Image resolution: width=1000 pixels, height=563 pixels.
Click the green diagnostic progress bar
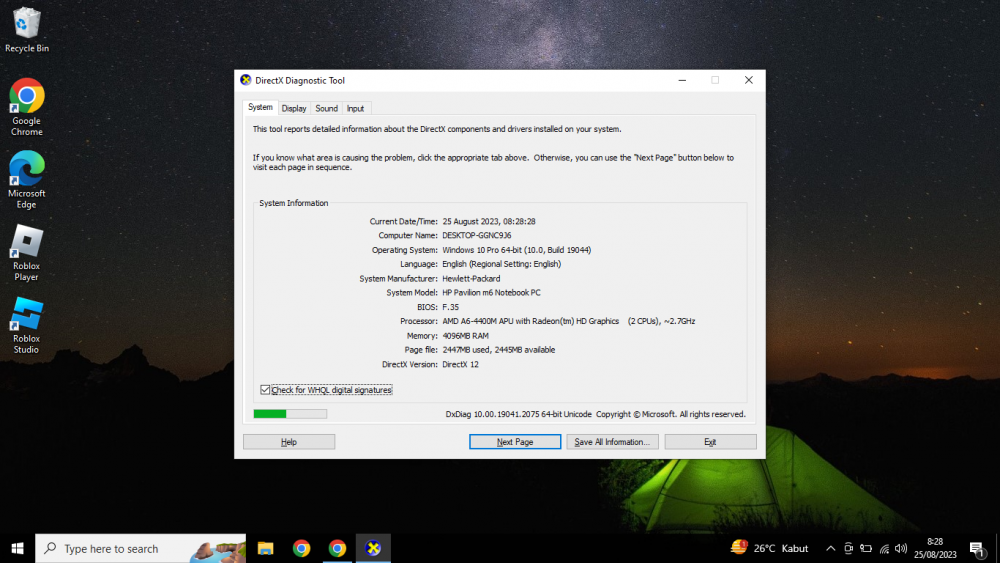[290, 414]
